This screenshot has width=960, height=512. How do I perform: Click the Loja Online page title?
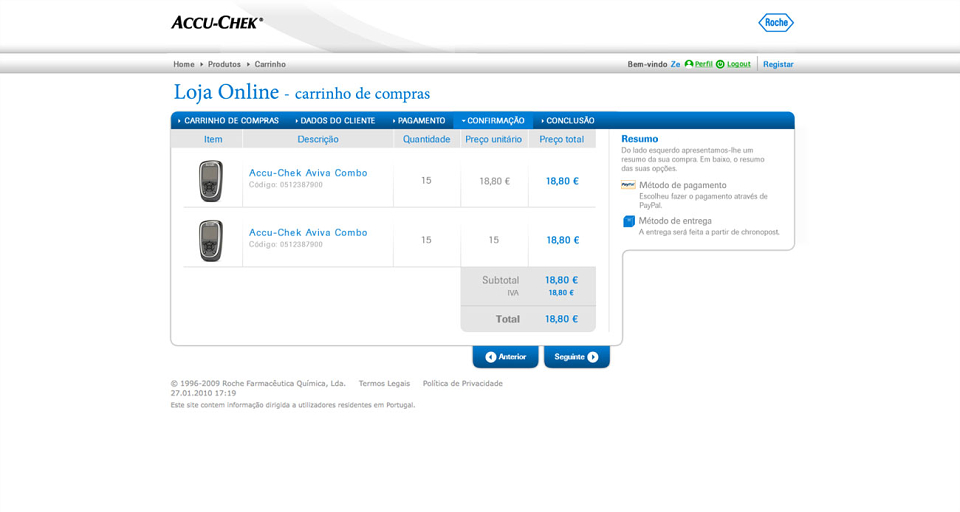(x=302, y=92)
